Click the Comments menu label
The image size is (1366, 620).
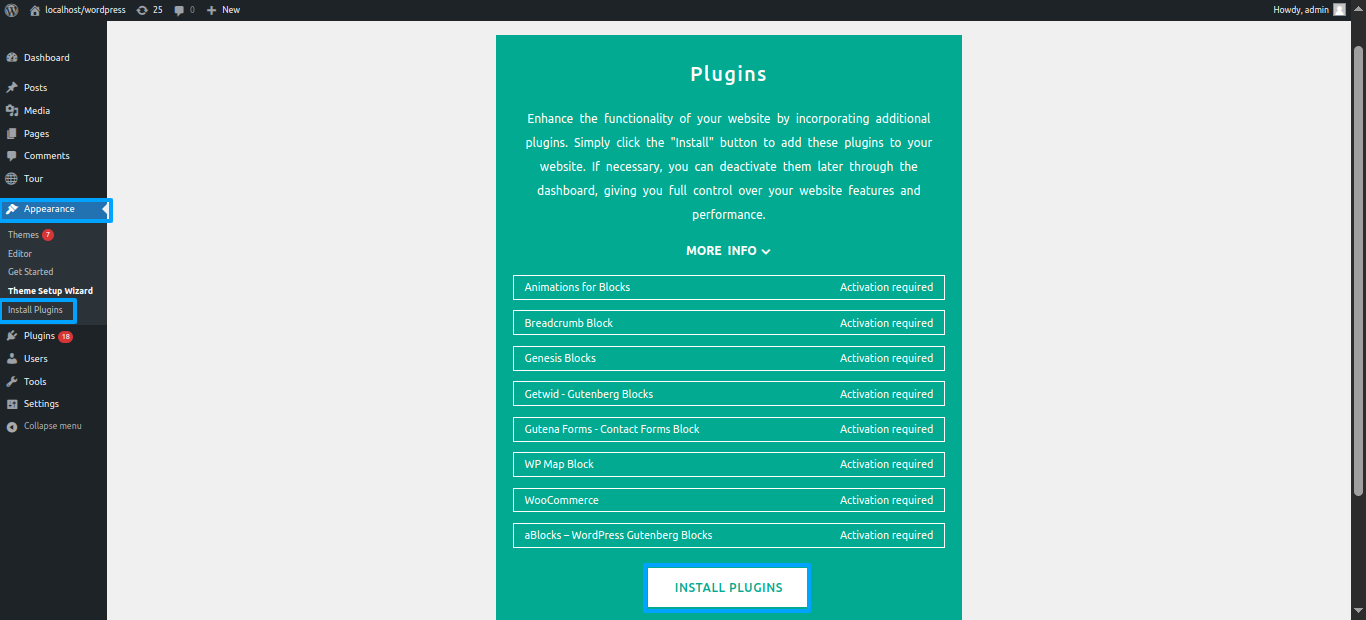(47, 156)
